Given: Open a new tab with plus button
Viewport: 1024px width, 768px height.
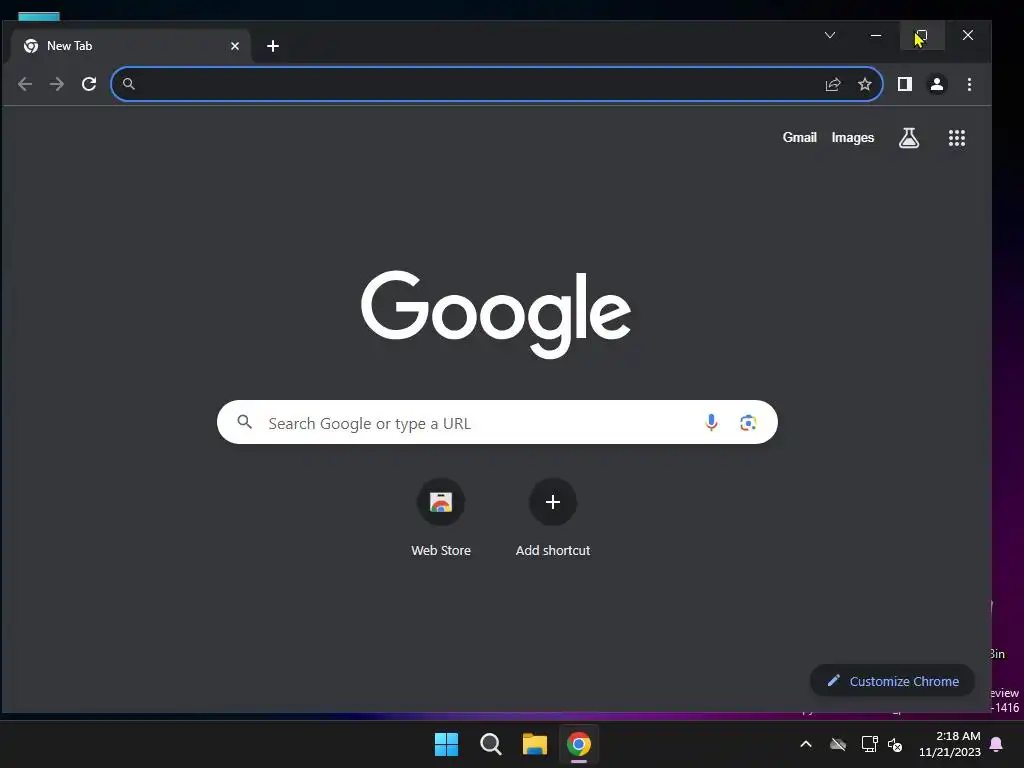Looking at the screenshot, I should pyautogui.click(x=273, y=46).
